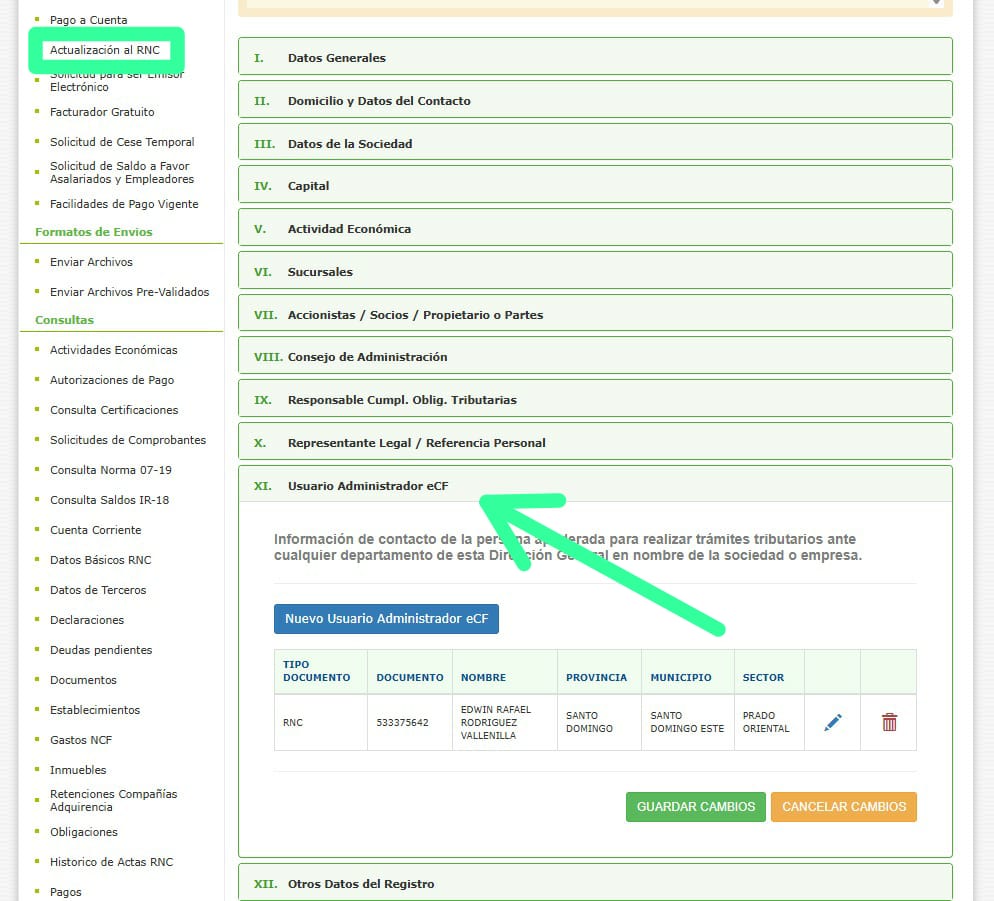Open Obligaciones sidebar link
Image resolution: width=994 pixels, height=901 pixels.
click(x=84, y=832)
